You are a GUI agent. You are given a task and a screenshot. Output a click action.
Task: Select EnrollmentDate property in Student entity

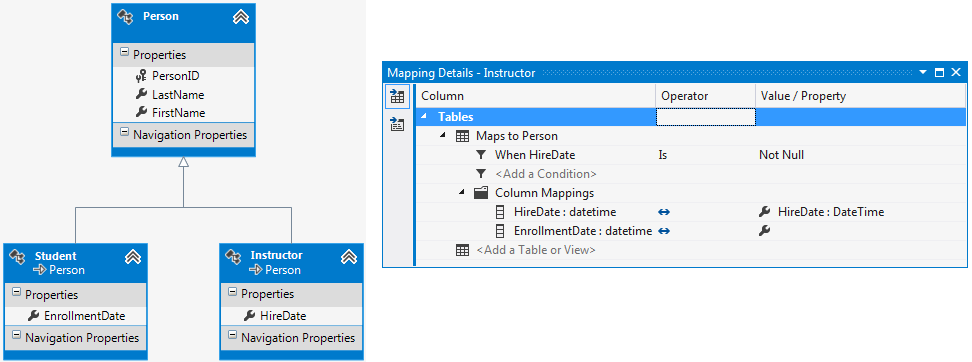[84, 316]
